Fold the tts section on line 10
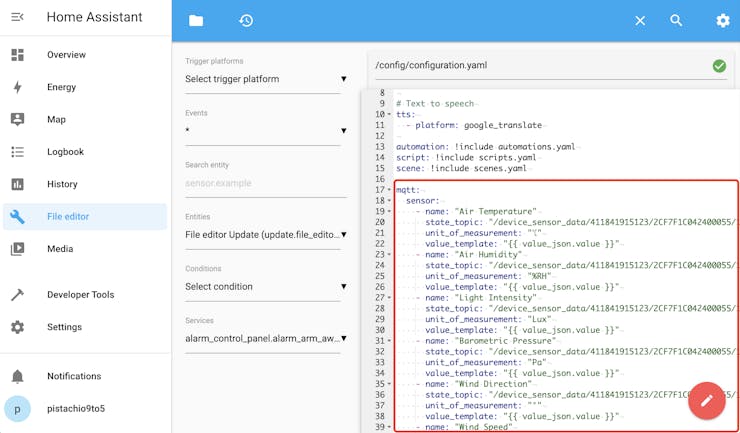Viewport: 740px width, 433px height. click(390, 115)
